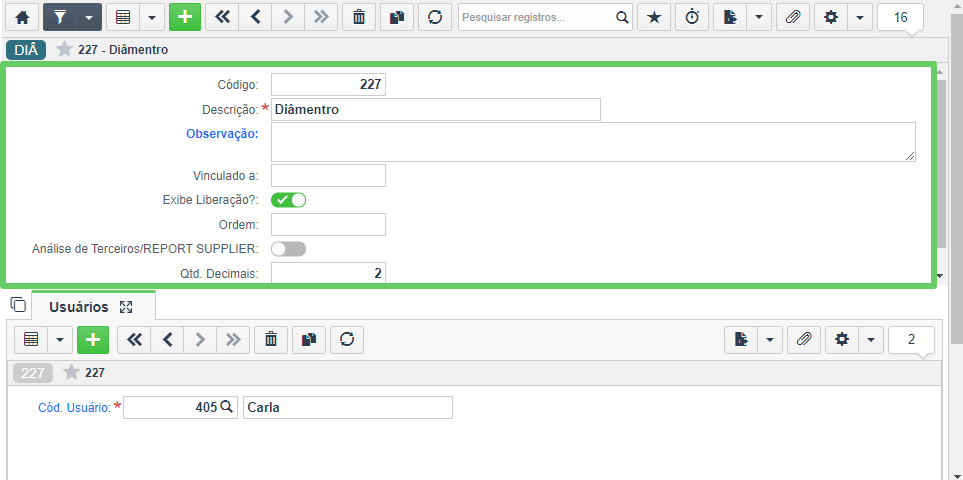The width and height of the screenshot is (963, 480).
Task: Copy the Usuários record using duplicate icon
Action: (309, 339)
